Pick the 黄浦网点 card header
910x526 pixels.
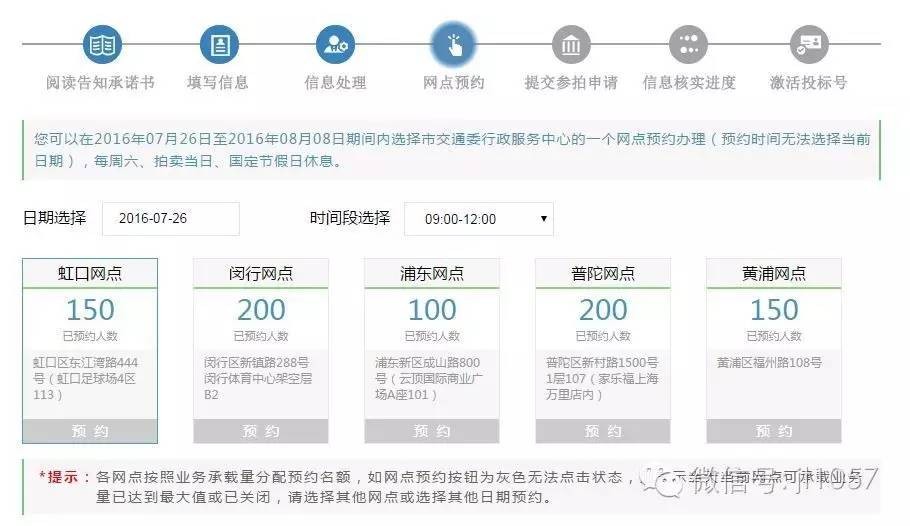pyautogui.click(x=774, y=274)
